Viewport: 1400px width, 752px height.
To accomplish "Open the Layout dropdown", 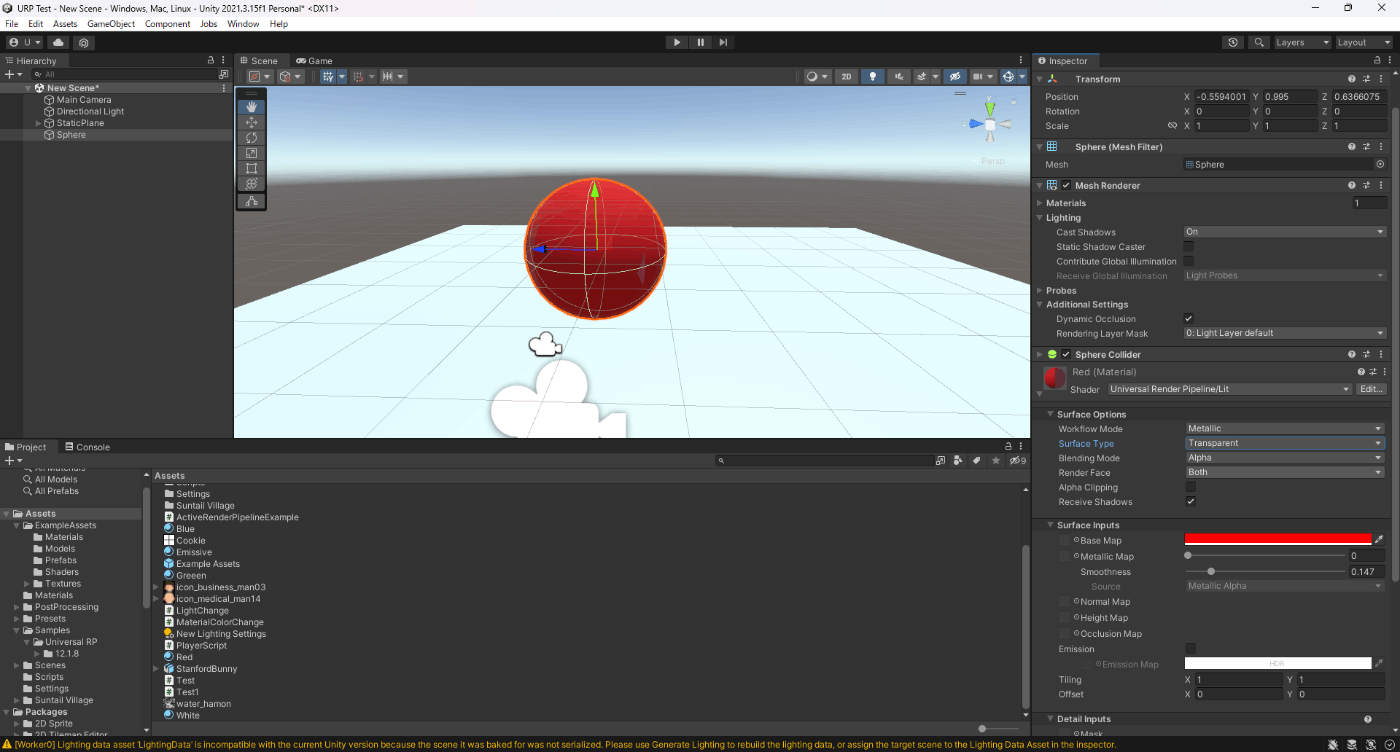I will (x=1364, y=43).
